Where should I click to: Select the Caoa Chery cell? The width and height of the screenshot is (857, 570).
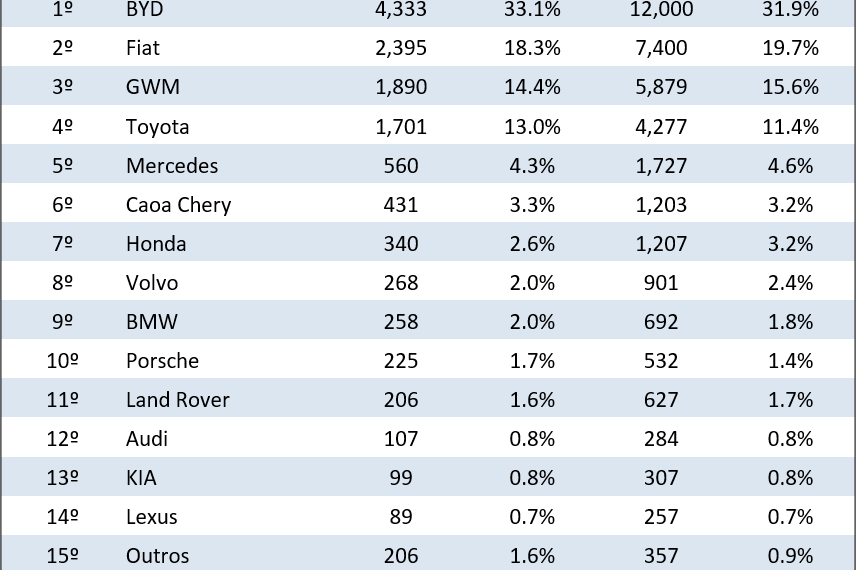[178, 204]
